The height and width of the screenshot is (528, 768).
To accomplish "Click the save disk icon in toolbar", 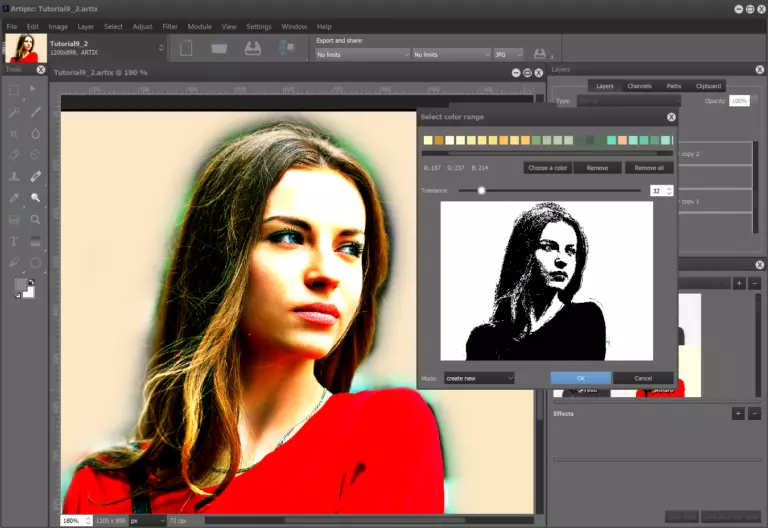I will (253, 48).
